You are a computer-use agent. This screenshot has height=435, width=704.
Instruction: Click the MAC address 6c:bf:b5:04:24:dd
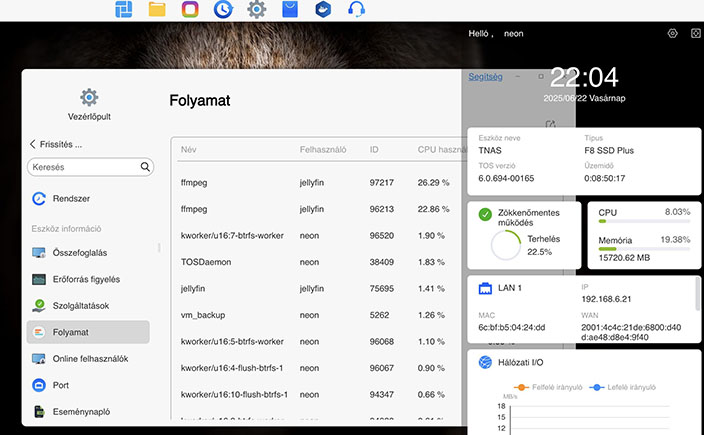pyautogui.click(x=511, y=327)
